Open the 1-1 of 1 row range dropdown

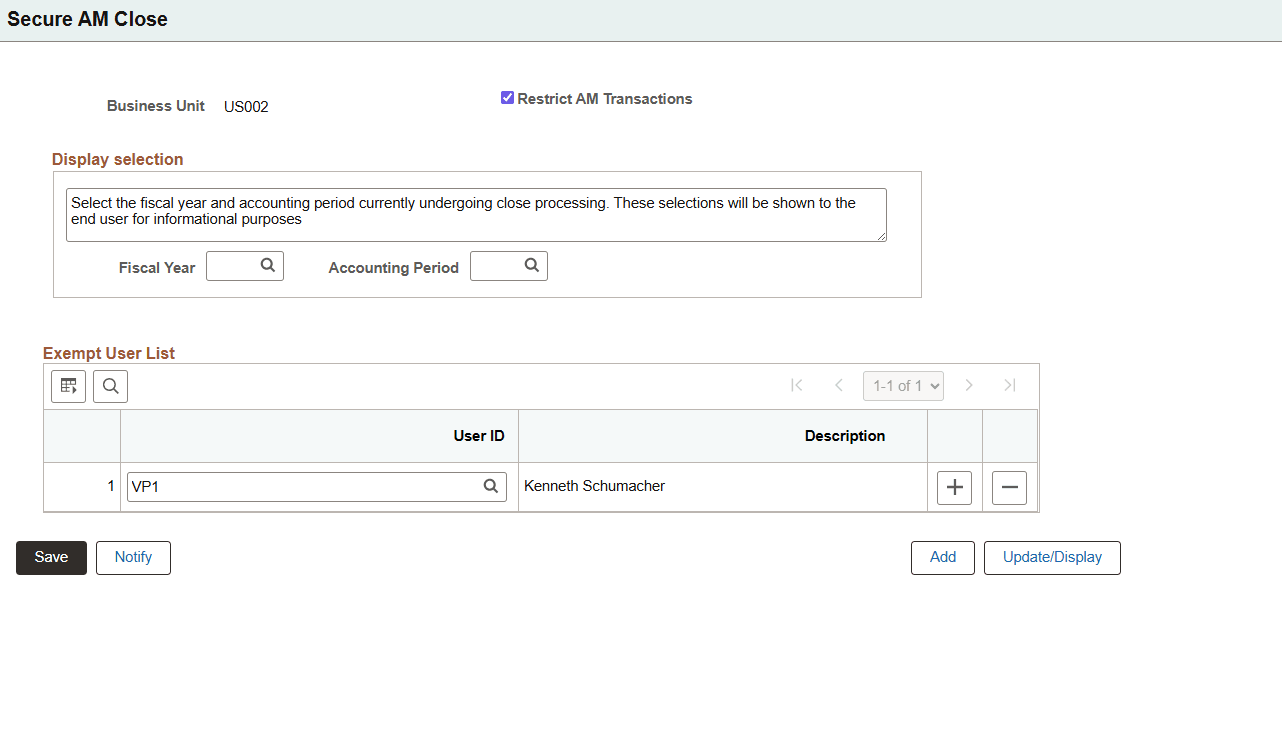click(903, 386)
